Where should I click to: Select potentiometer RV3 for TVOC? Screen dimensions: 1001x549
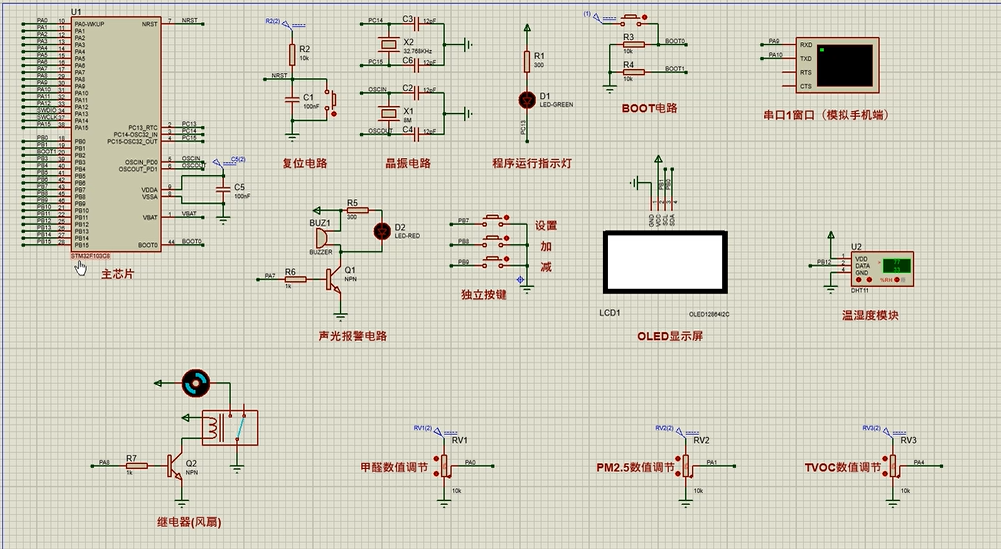click(x=894, y=465)
